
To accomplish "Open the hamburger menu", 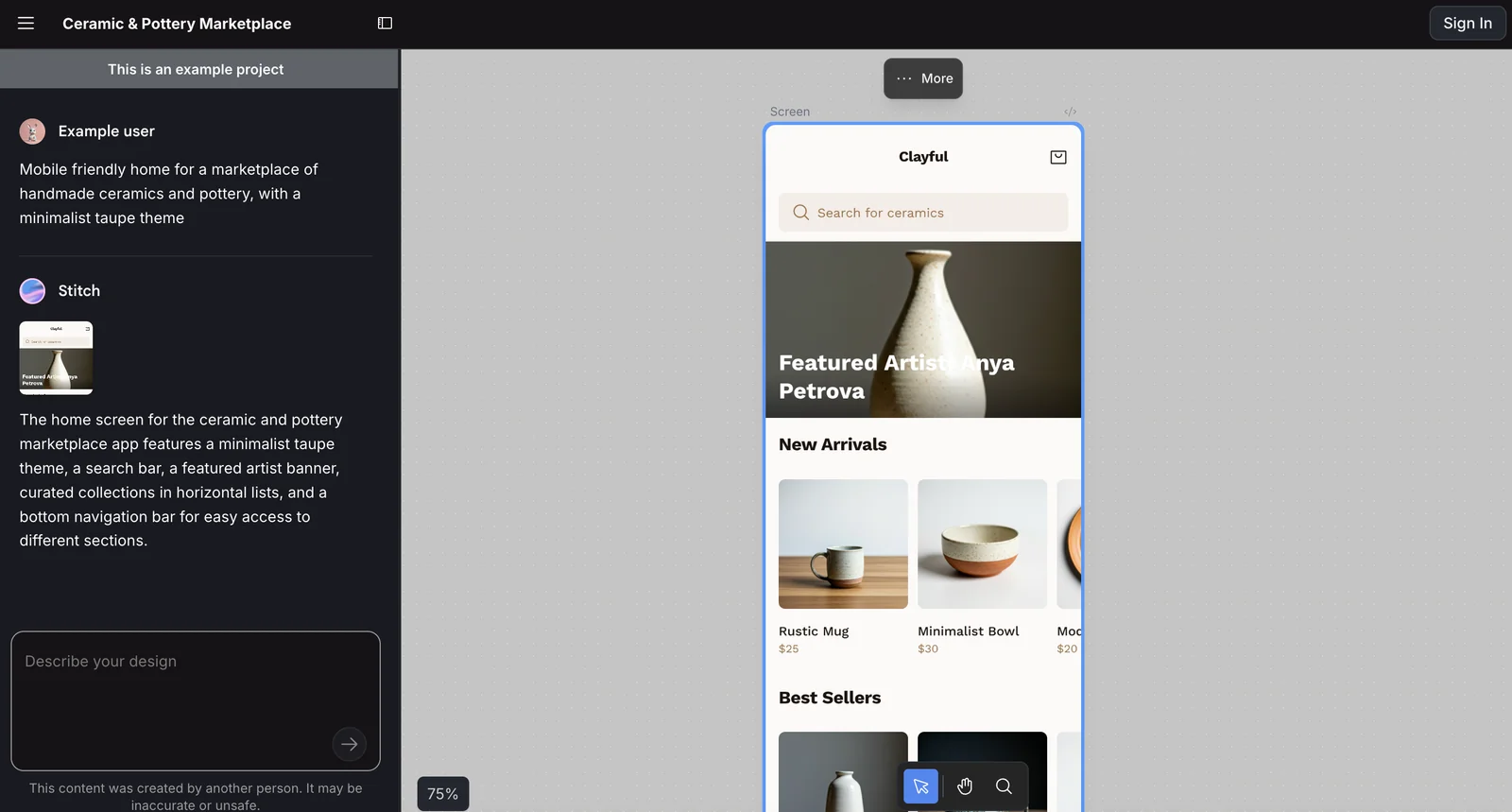I will click(26, 24).
